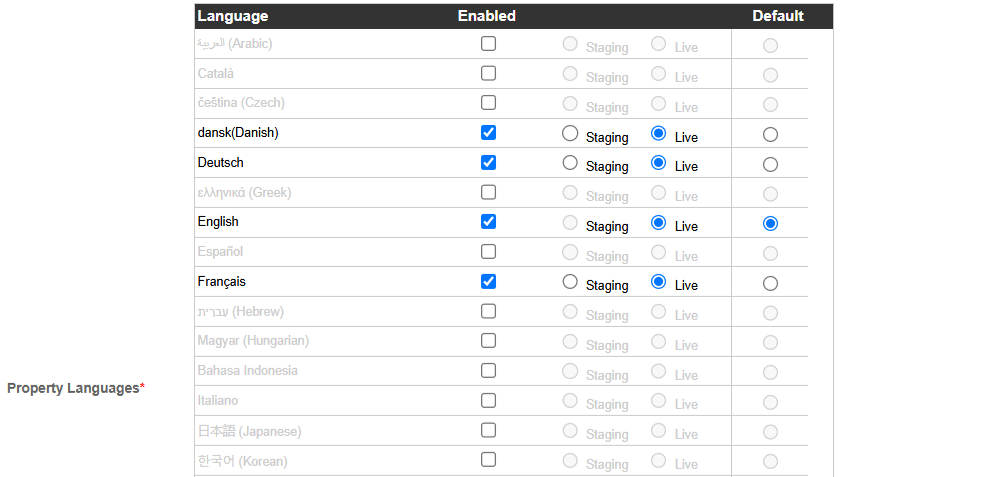Enable the Korean language checkbox
The height and width of the screenshot is (477, 1004).
pyautogui.click(x=489, y=459)
